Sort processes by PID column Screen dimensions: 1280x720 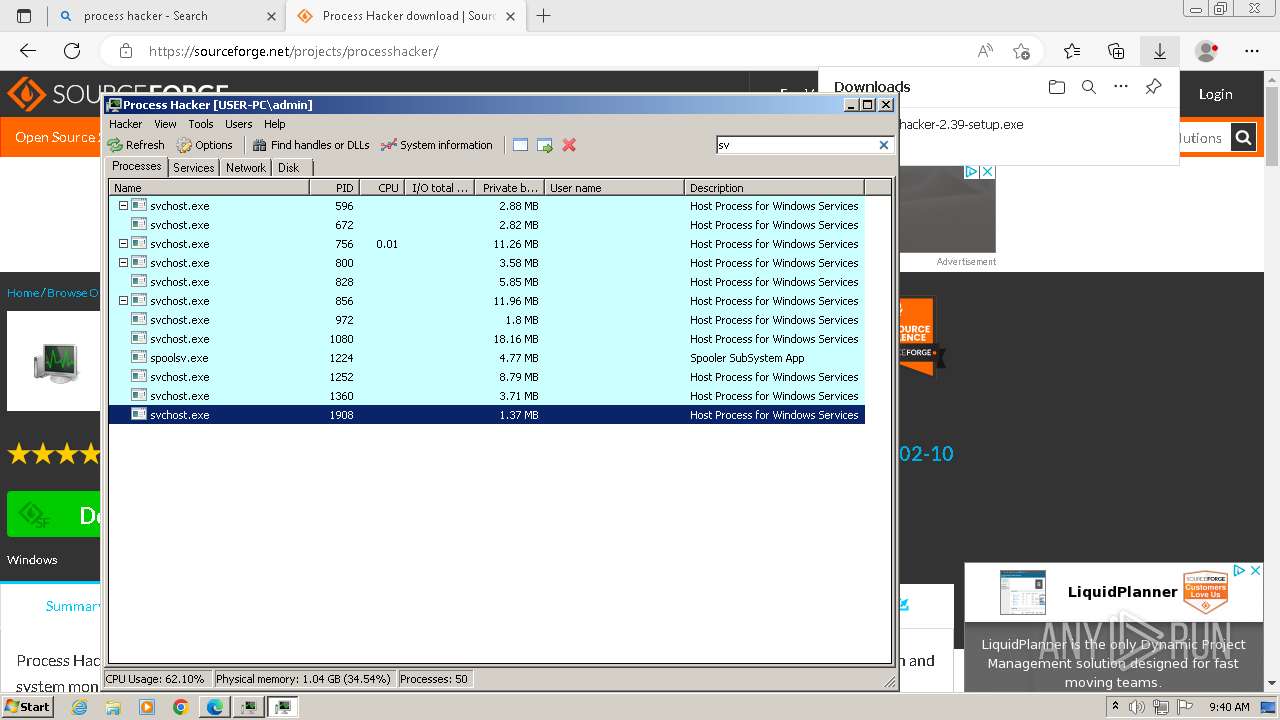334,188
